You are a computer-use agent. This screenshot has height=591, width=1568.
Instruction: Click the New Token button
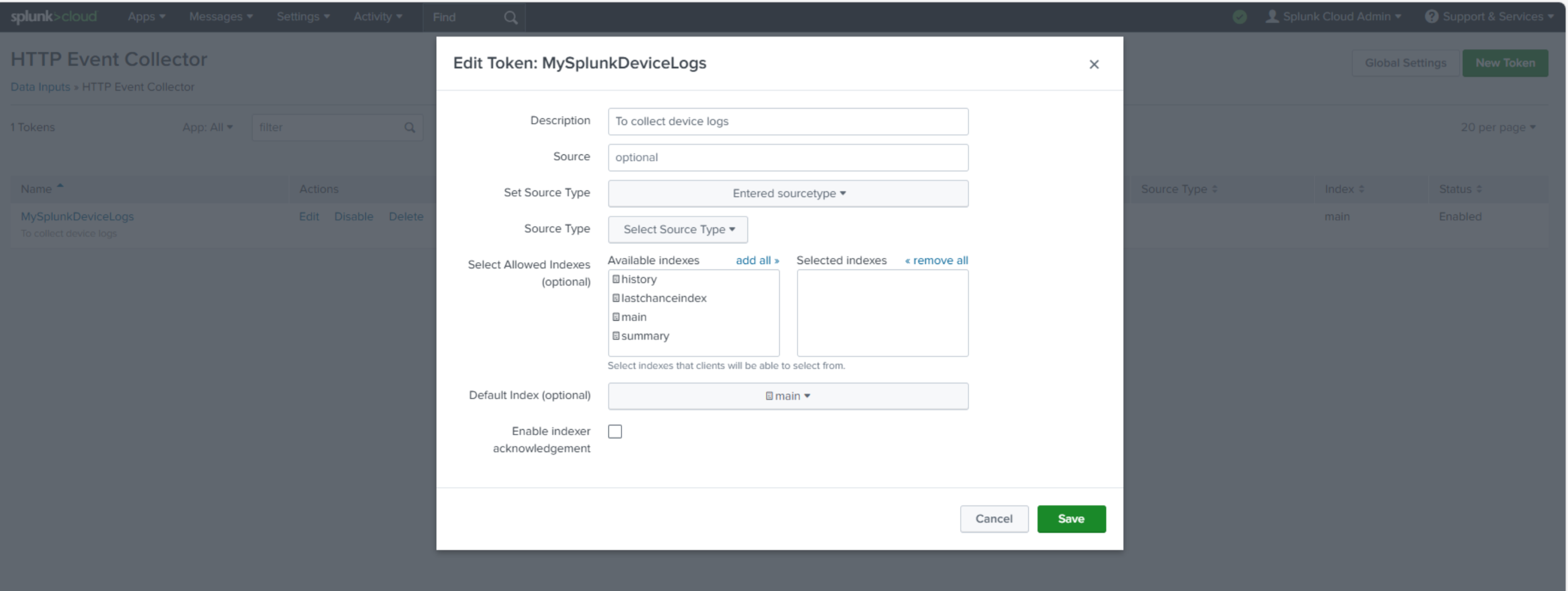(x=1505, y=63)
